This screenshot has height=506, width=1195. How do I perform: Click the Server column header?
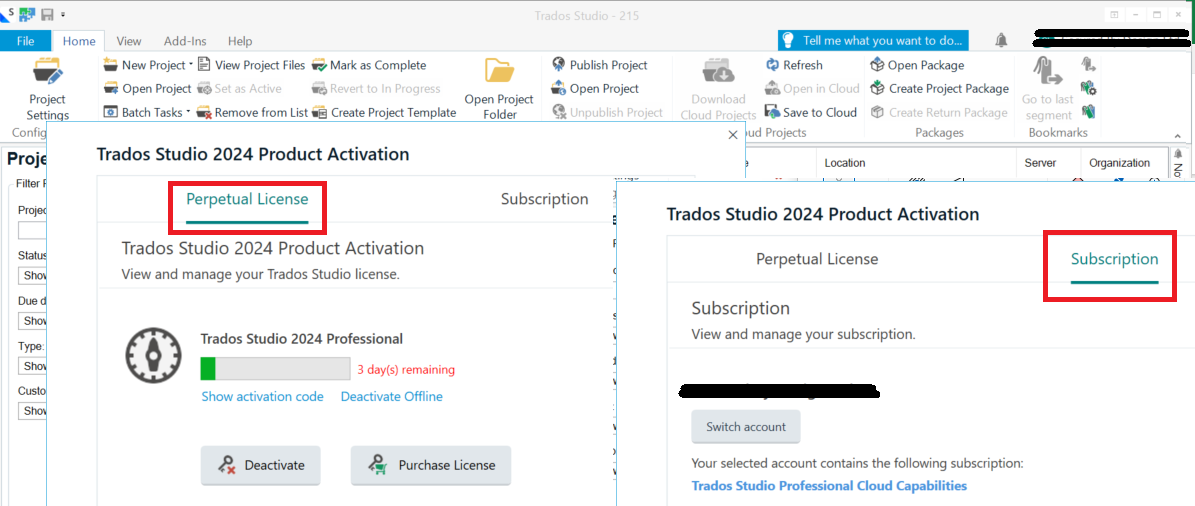pyautogui.click(x=1040, y=163)
